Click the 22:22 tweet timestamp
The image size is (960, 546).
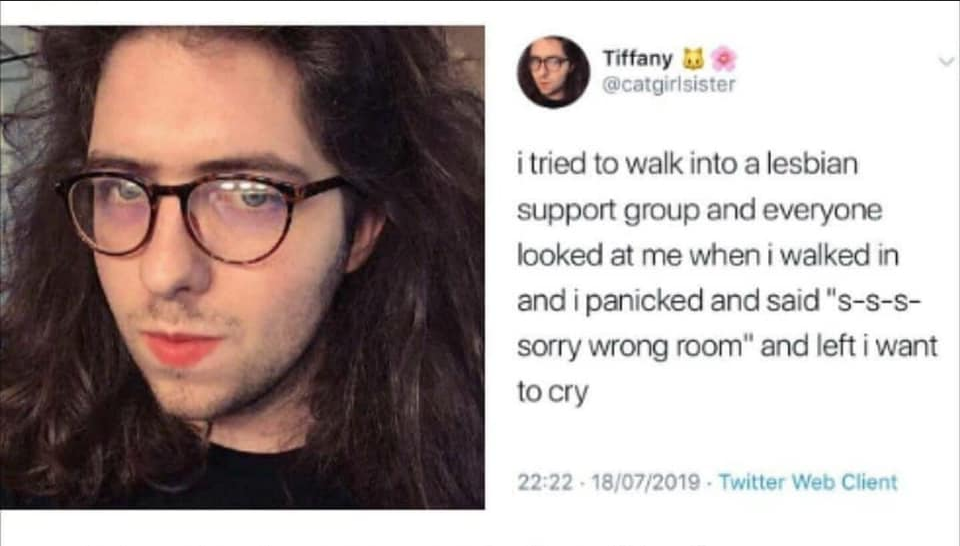[545, 482]
